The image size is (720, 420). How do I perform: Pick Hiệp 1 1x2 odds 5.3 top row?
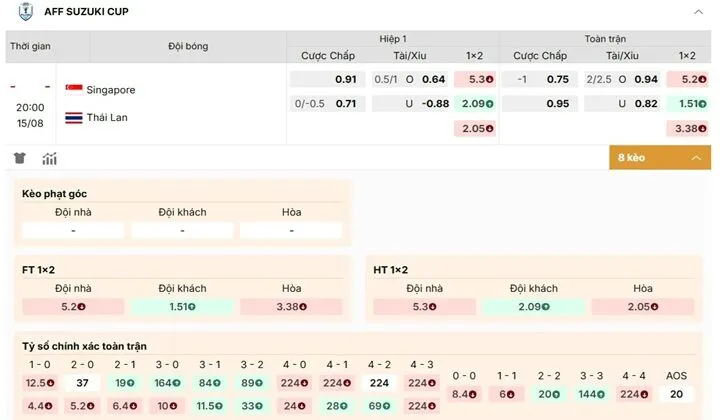pyautogui.click(x=475, y=79)
